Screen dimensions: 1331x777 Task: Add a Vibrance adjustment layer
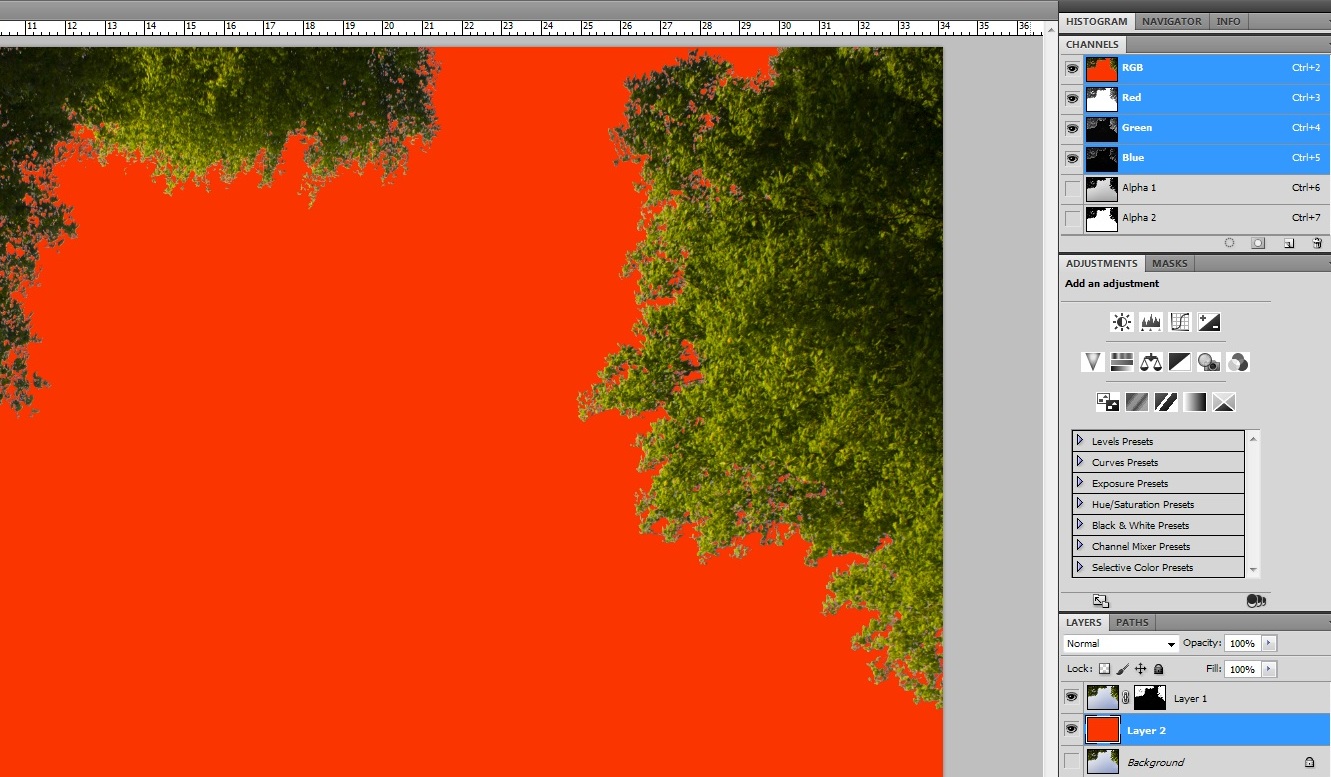[1093, 362]
